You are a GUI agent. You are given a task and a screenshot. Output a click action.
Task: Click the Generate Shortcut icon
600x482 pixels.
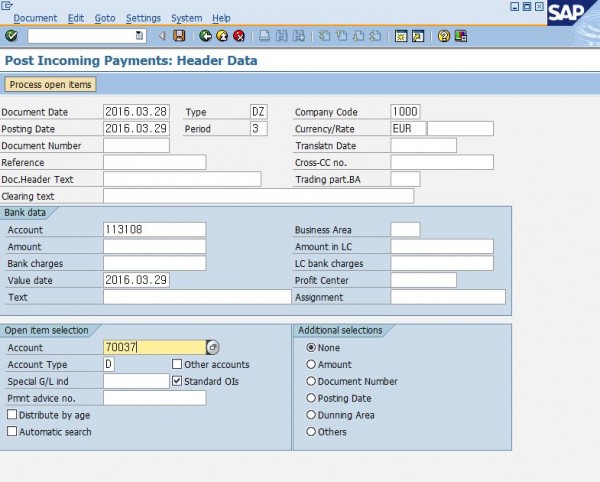[x=418, y=36]
